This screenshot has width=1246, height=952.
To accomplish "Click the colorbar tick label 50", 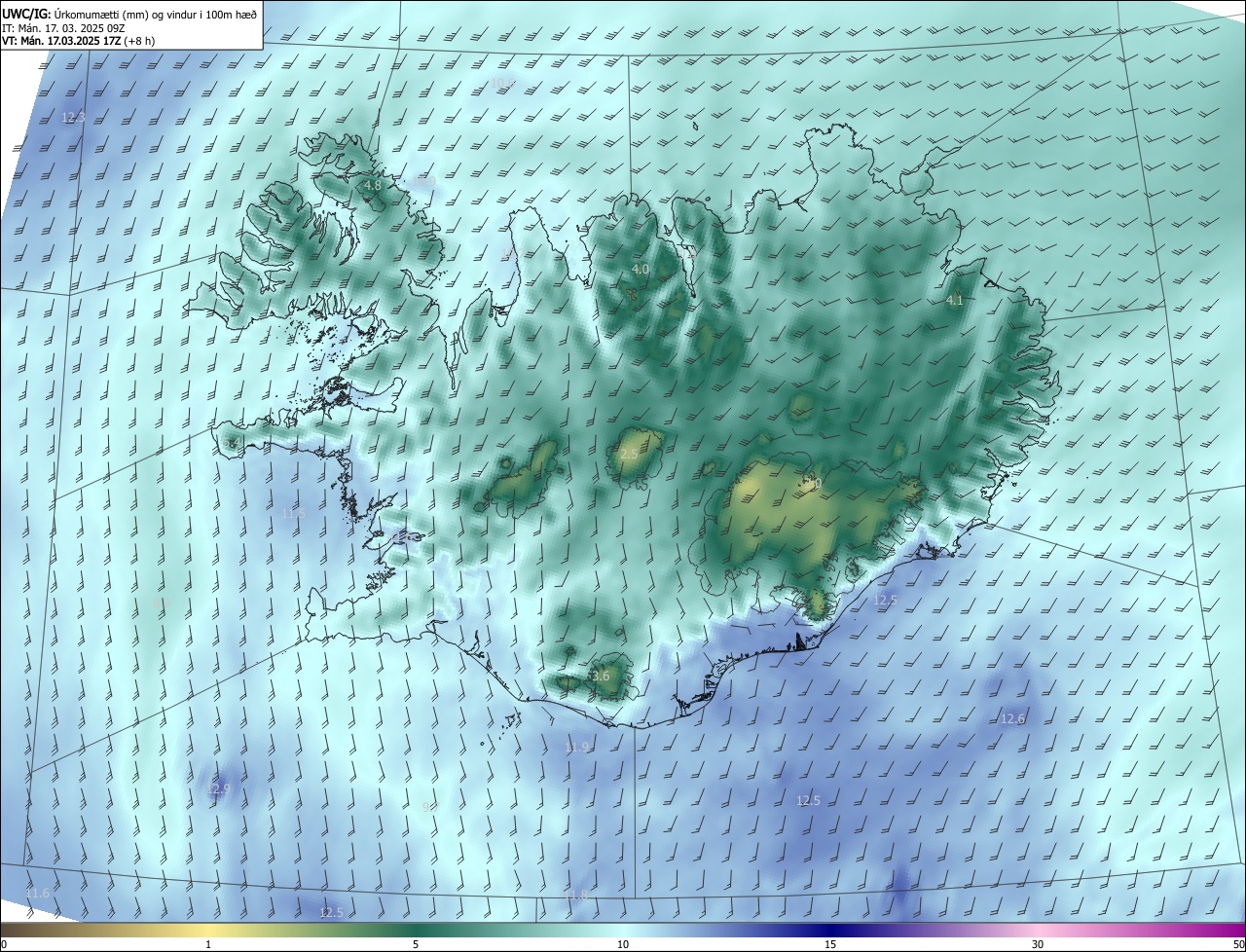I will tap(1239, 945).
